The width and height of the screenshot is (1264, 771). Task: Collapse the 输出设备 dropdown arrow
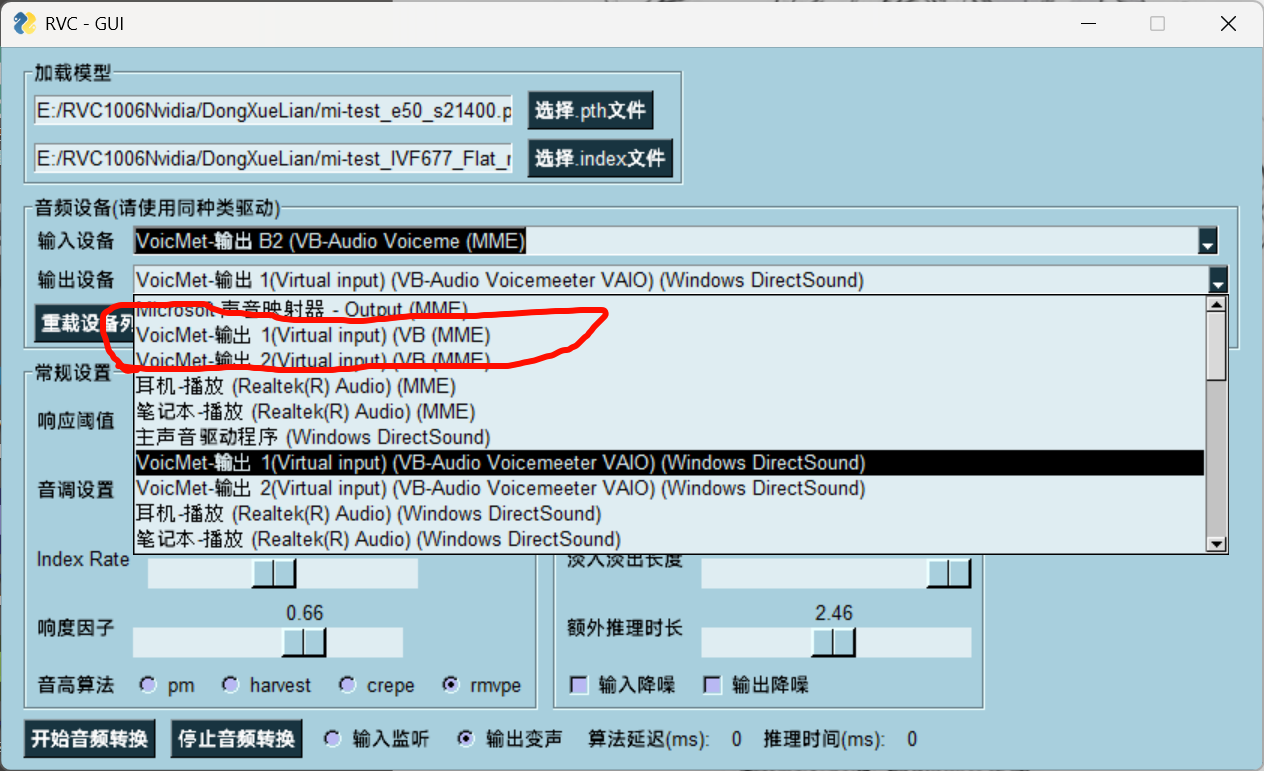[x=1217, y=280]
